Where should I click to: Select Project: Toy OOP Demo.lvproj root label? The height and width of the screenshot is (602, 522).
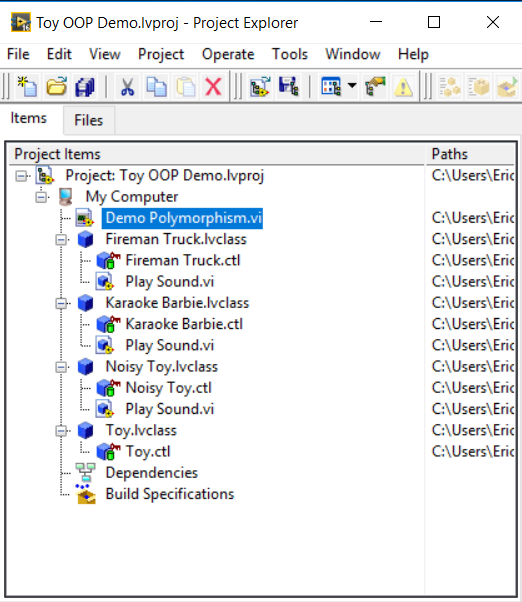[x=165, y=175]
